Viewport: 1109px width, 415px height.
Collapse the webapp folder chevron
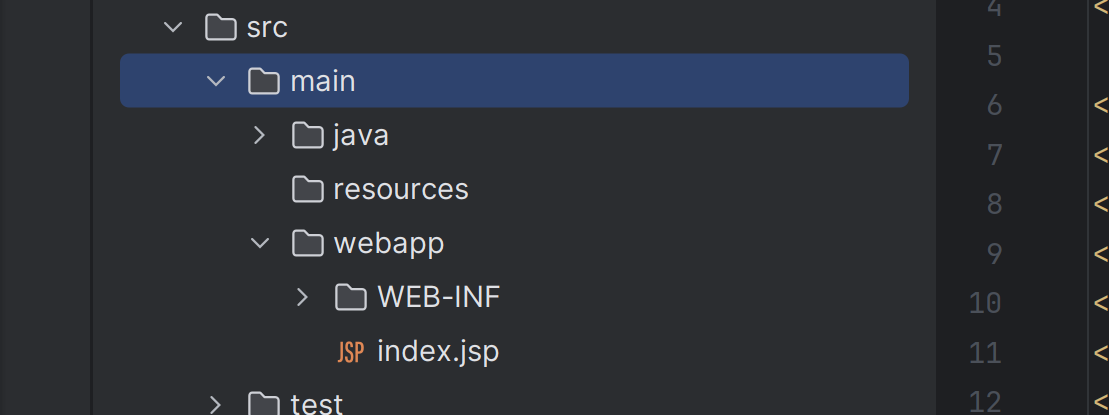click(x=260, y=243)
